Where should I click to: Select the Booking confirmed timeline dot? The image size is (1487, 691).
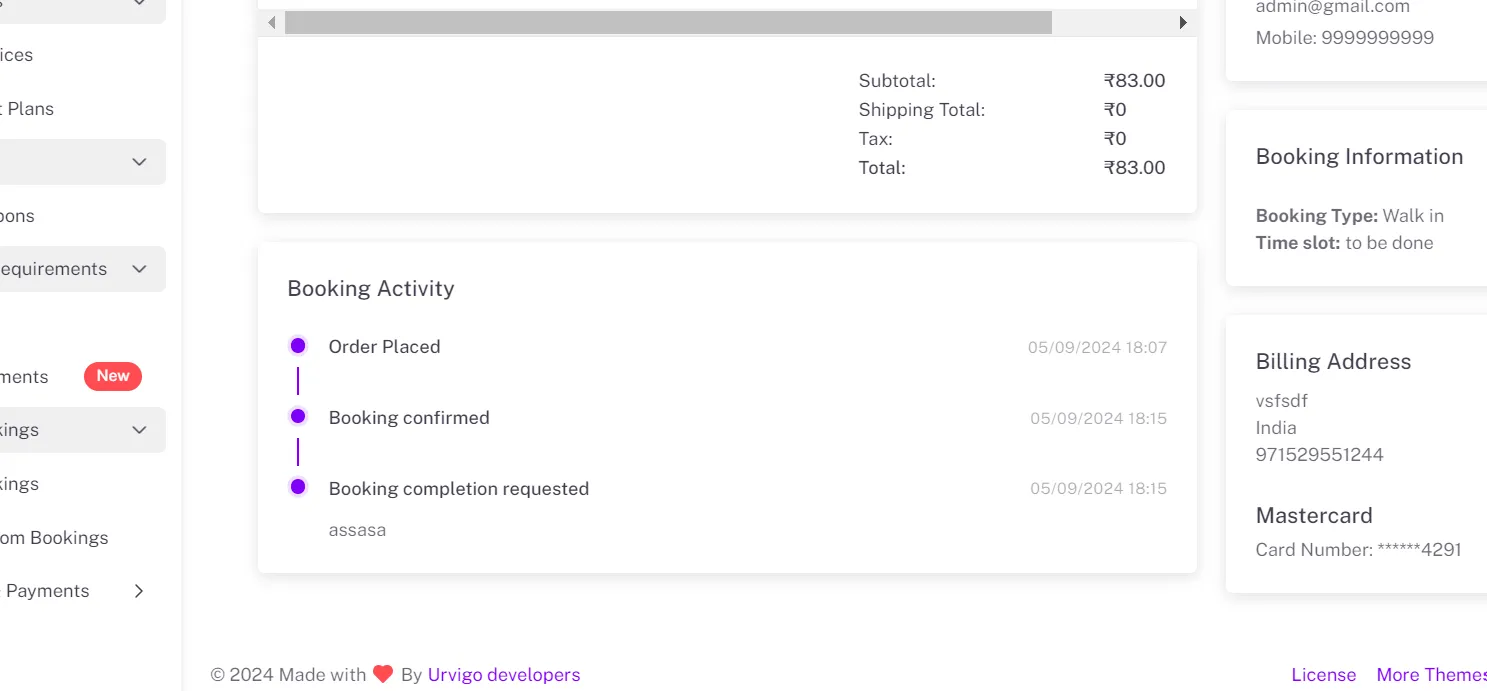click(x=298, y=416)
